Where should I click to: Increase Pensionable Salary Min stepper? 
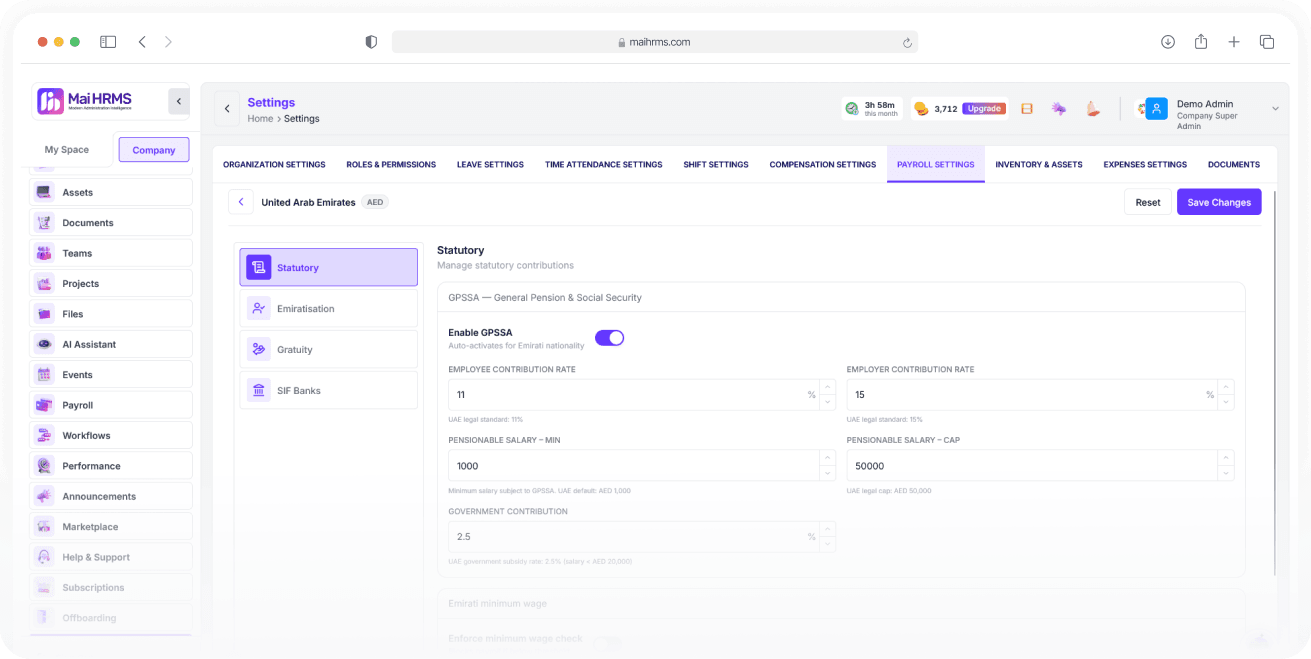click(827, 458)
